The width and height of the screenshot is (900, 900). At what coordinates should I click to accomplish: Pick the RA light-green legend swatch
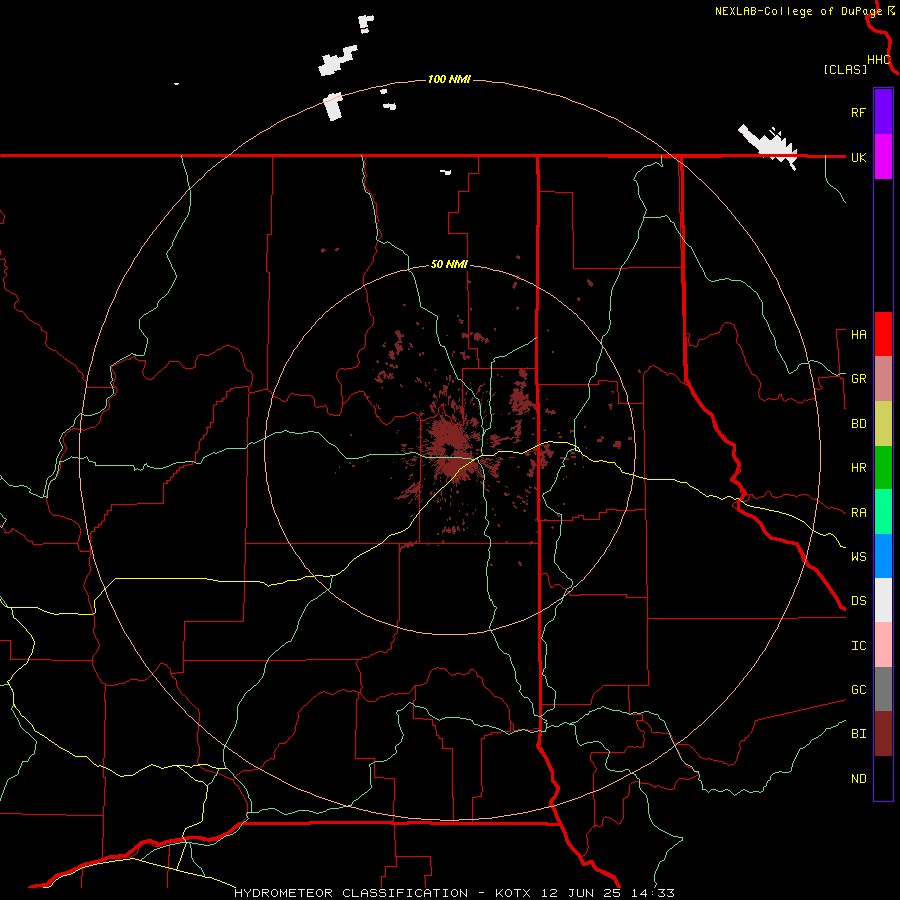(883, 512)
